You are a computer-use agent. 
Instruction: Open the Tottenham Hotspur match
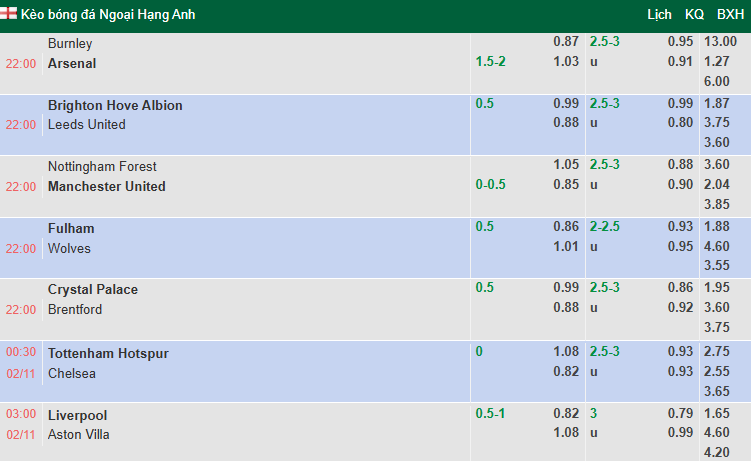[x=108, y=353]
